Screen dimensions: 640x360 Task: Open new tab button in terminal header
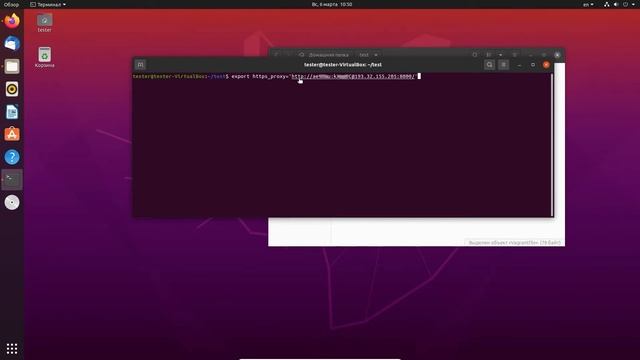(x=140, y=64)
